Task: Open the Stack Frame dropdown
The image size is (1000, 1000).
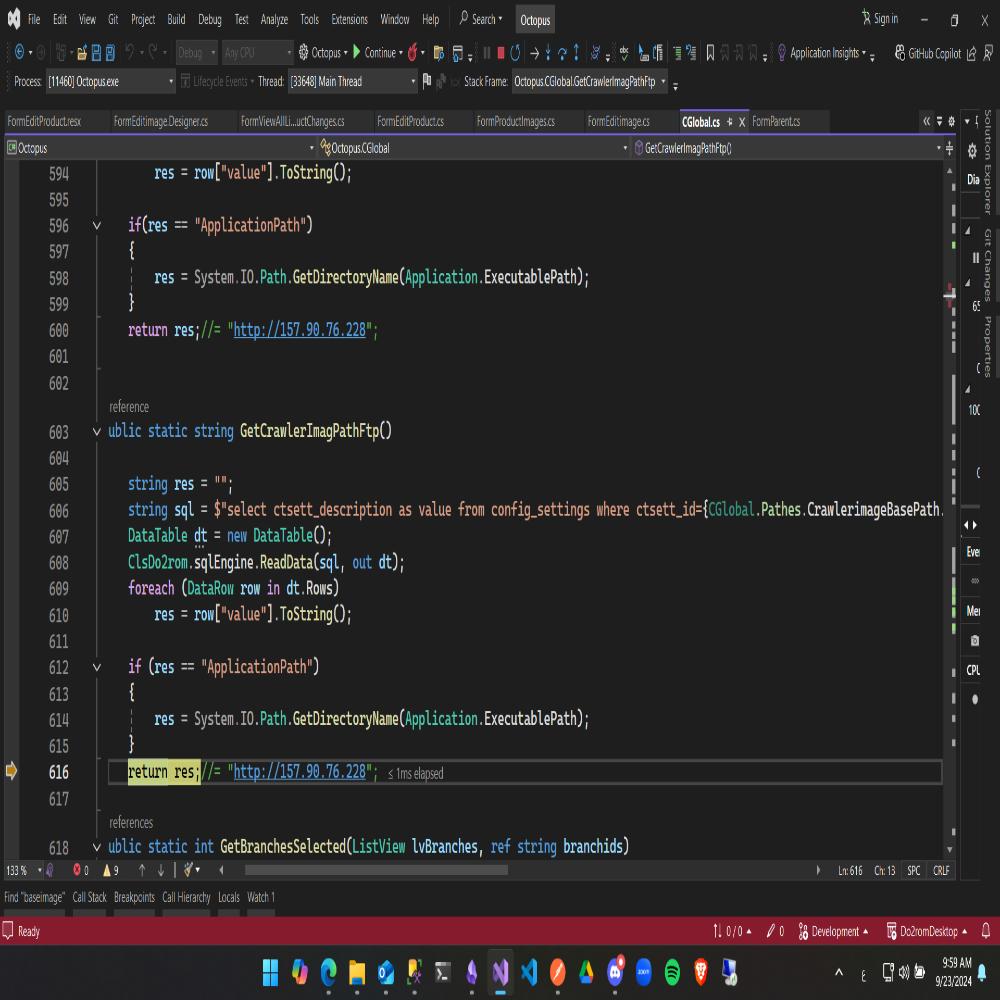Action: [590, 82]
